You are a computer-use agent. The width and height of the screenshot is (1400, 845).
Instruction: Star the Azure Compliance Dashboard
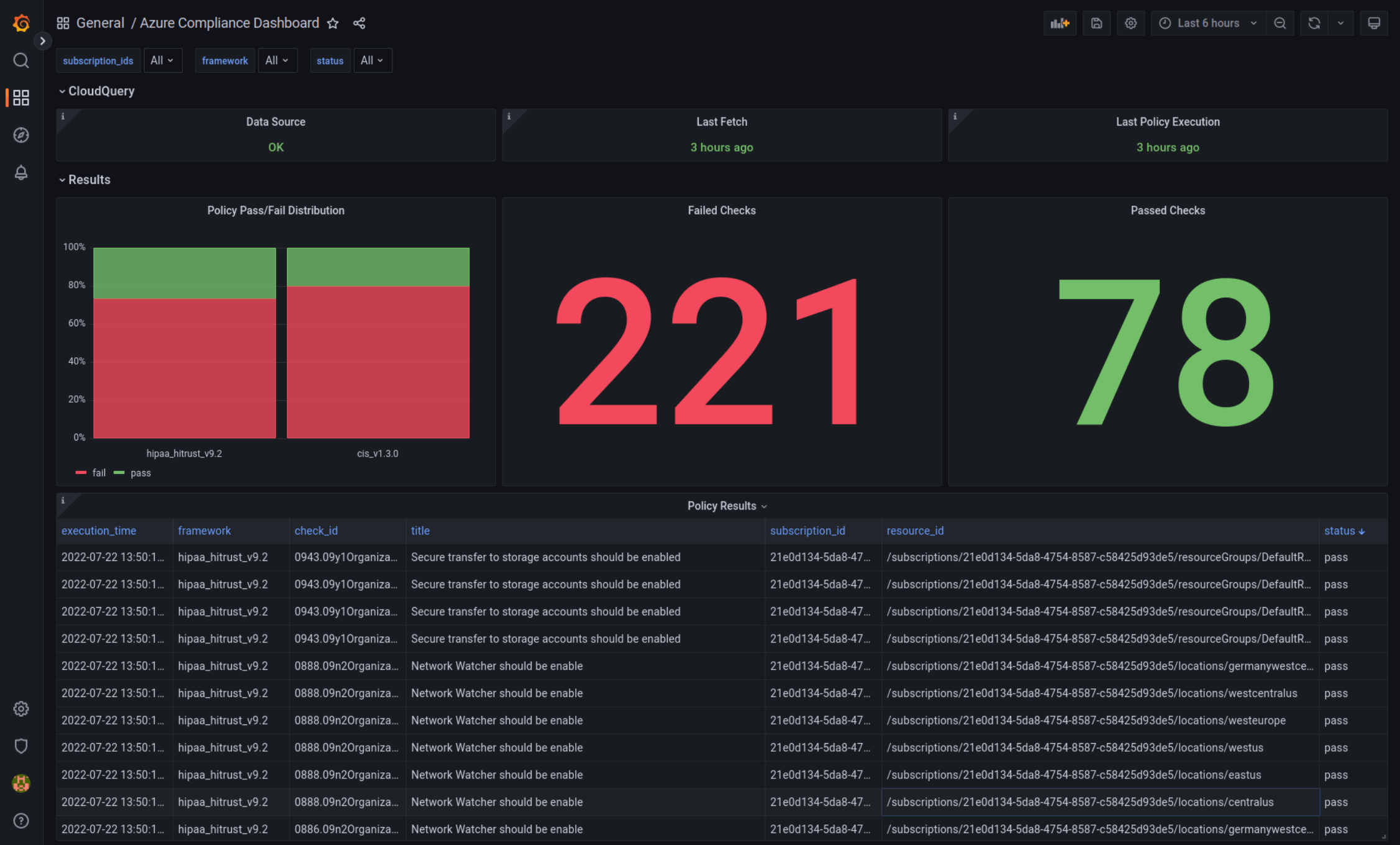coord(333,23)
